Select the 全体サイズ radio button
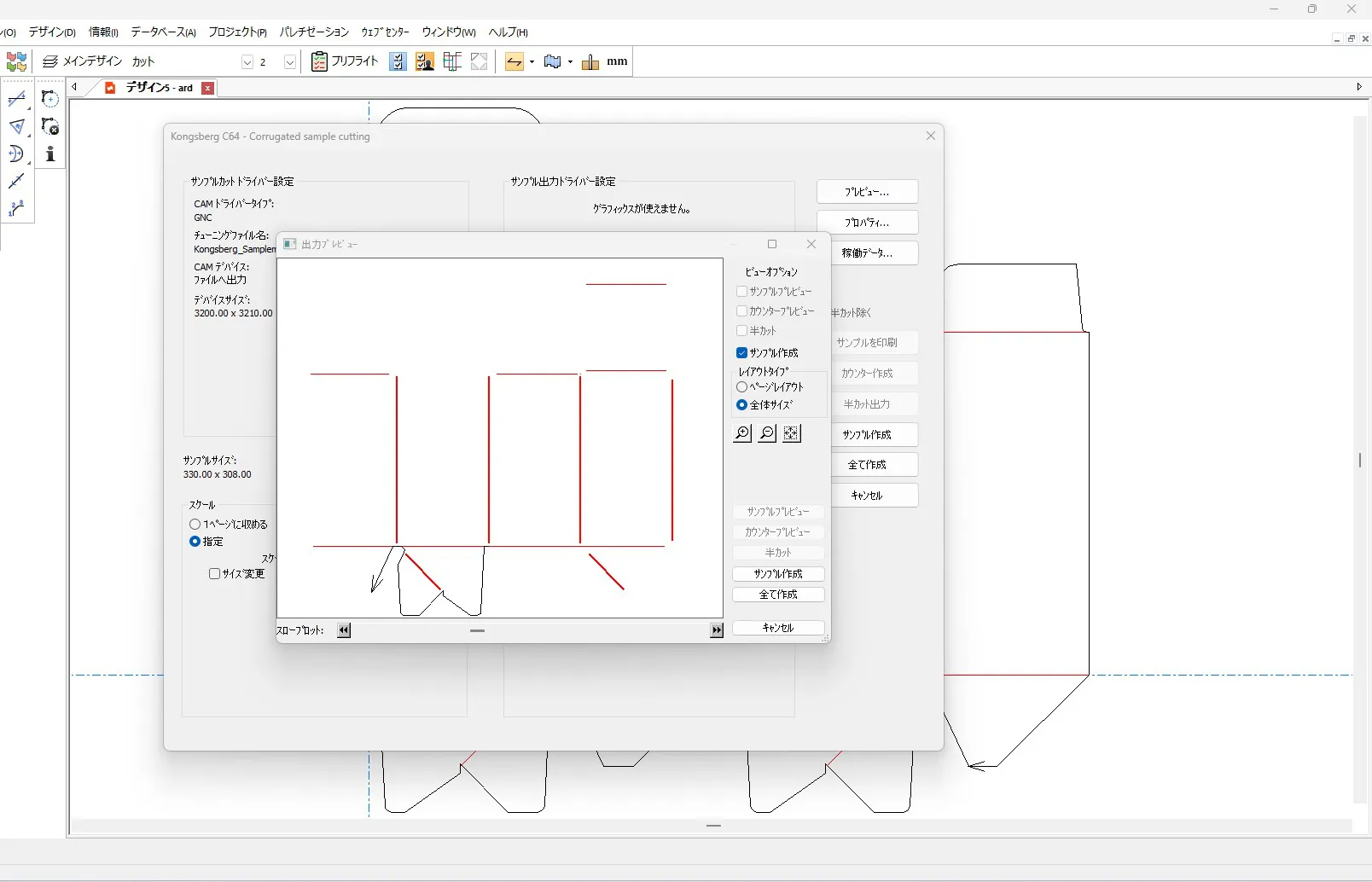Image resolution: width=1372 pixels, height=882 pixels. (741, 404)
